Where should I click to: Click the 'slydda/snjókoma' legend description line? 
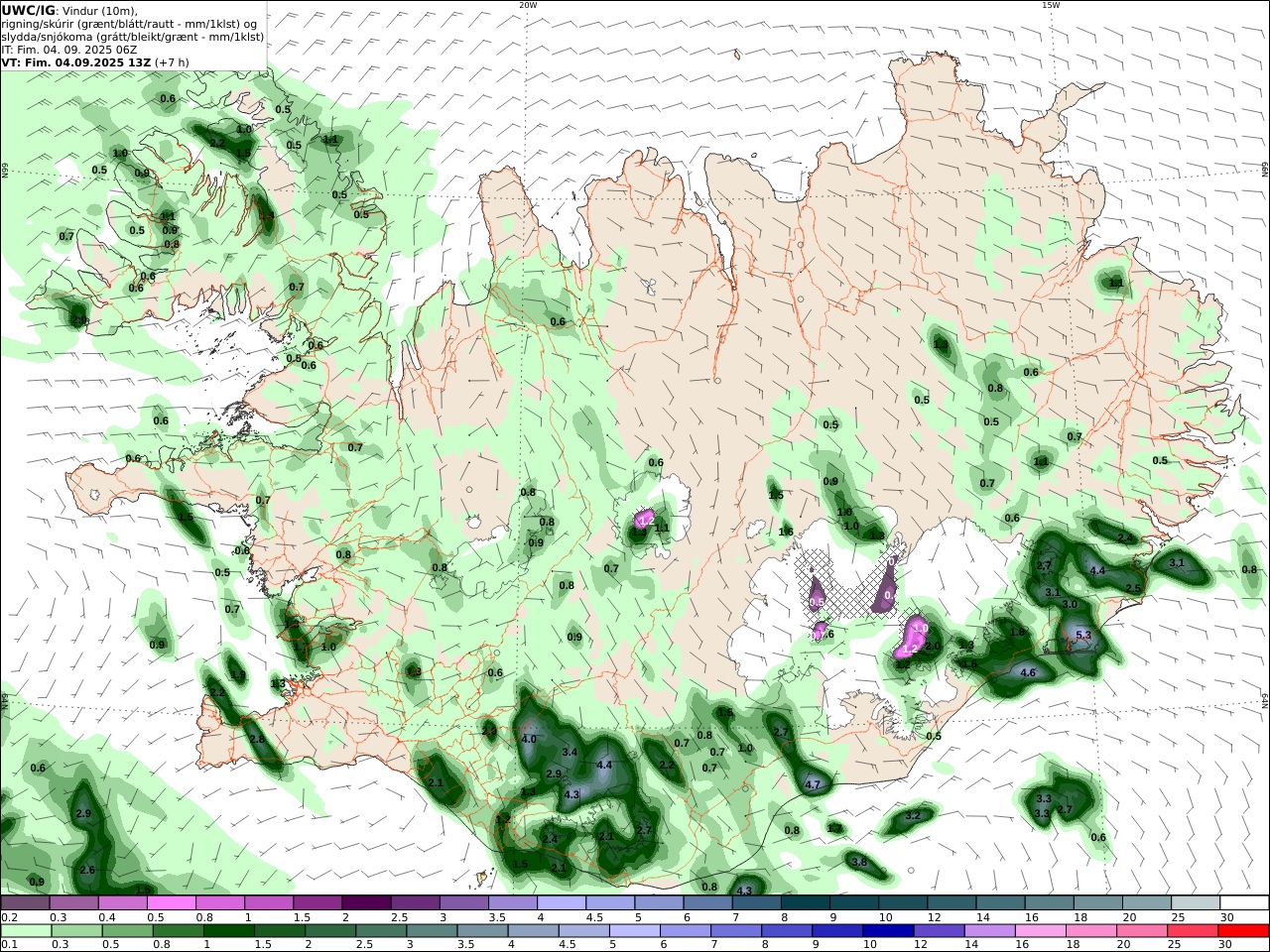132,37
